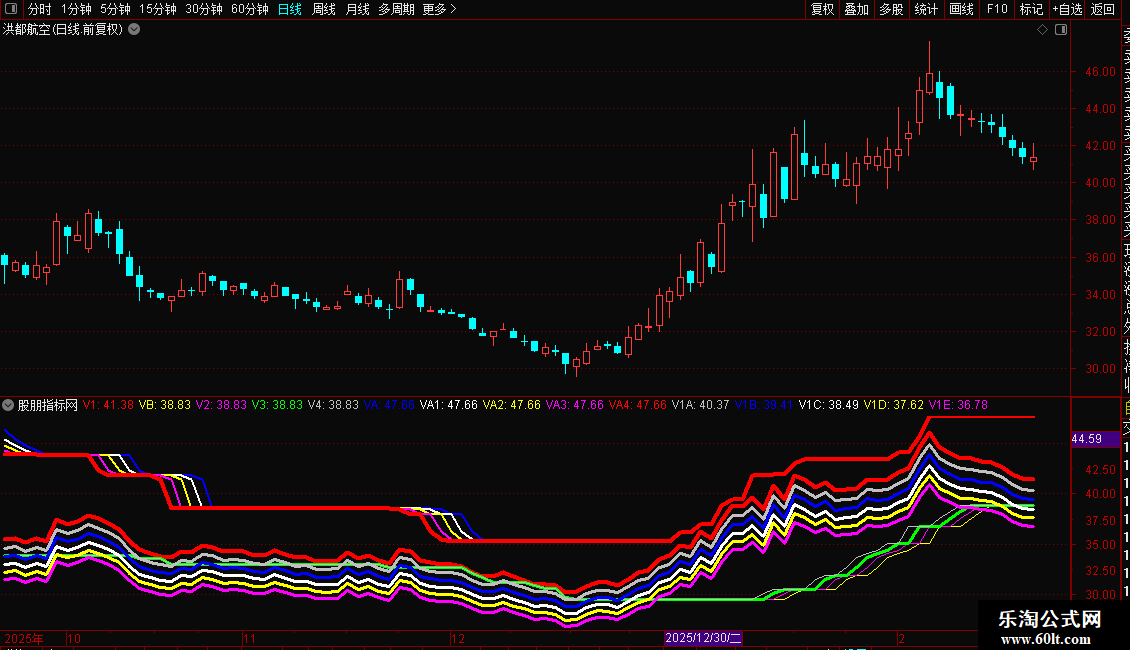Click the VA3: 47.66 indicator value
Image resolution: width=1130 pixels, height=650 pixels.
point(574,405)
